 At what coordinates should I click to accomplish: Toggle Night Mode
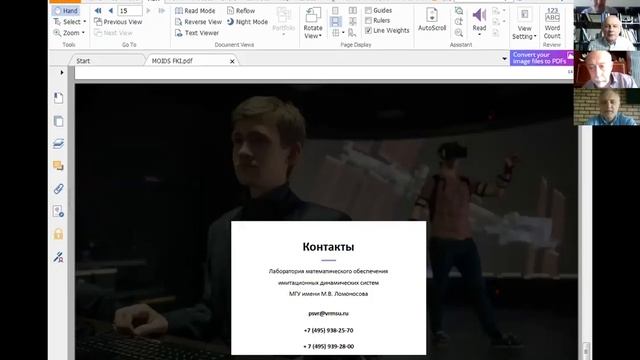point(247,22)
